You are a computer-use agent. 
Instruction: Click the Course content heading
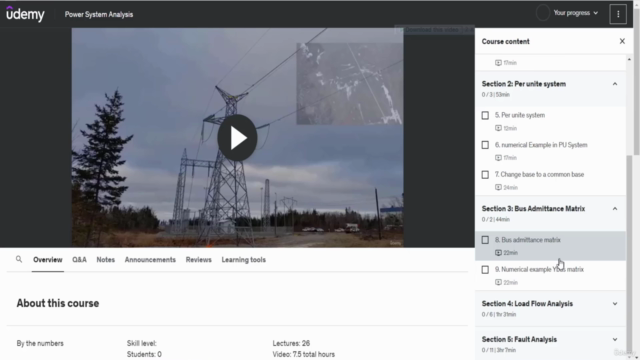505,41
